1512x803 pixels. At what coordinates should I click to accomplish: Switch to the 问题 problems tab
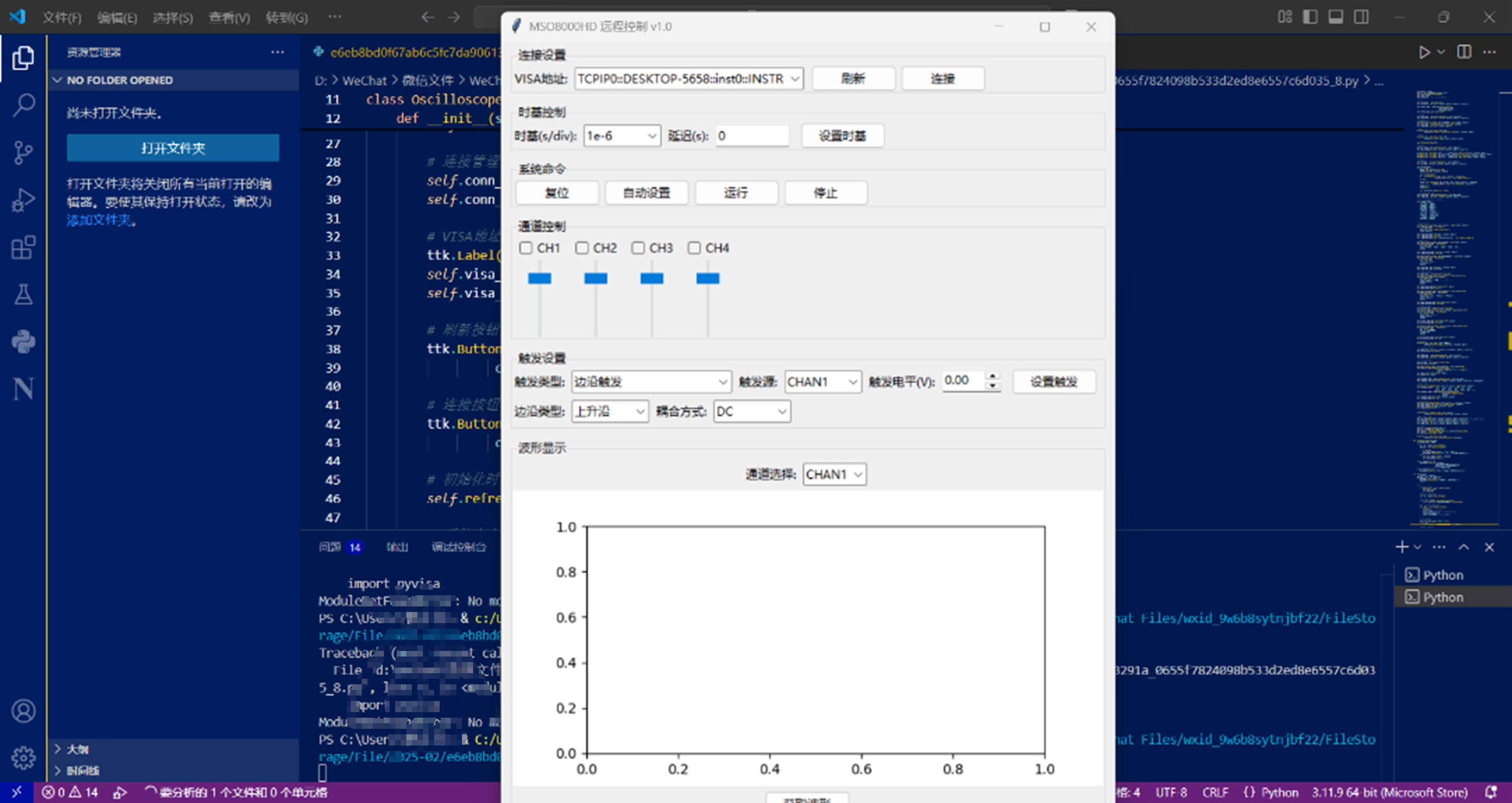tap(330, 547)
